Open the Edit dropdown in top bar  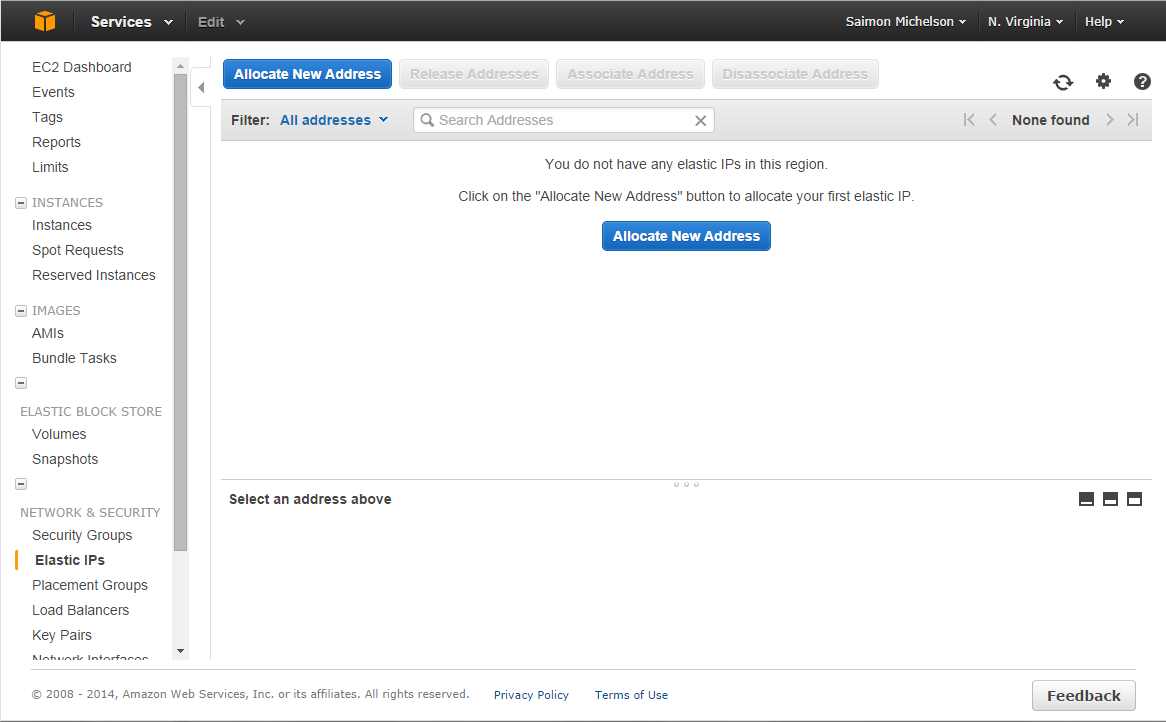pos(221,22)
